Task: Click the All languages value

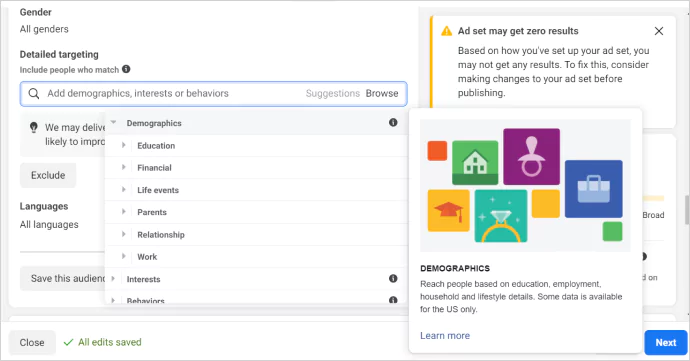Action: 49,225
